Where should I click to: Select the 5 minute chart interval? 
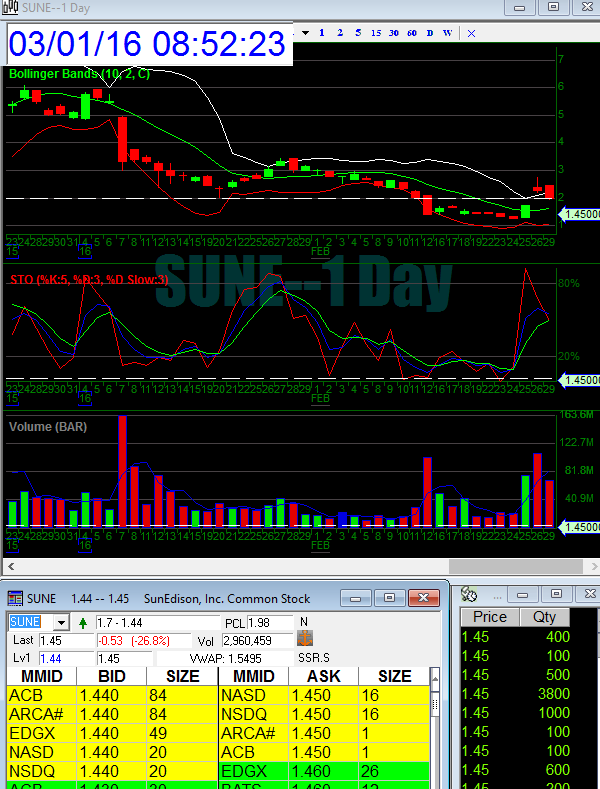[357, 33]
